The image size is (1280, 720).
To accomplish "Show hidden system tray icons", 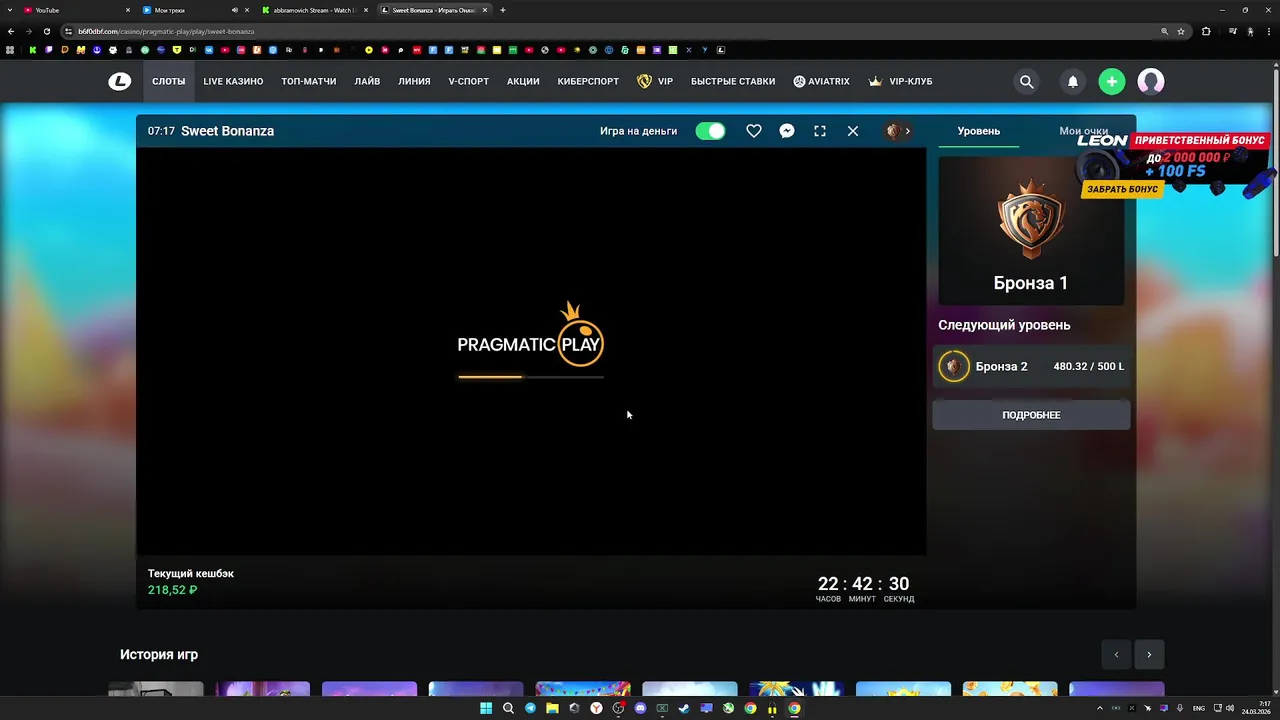I will pyautogui.click(x=1100, y=708).
